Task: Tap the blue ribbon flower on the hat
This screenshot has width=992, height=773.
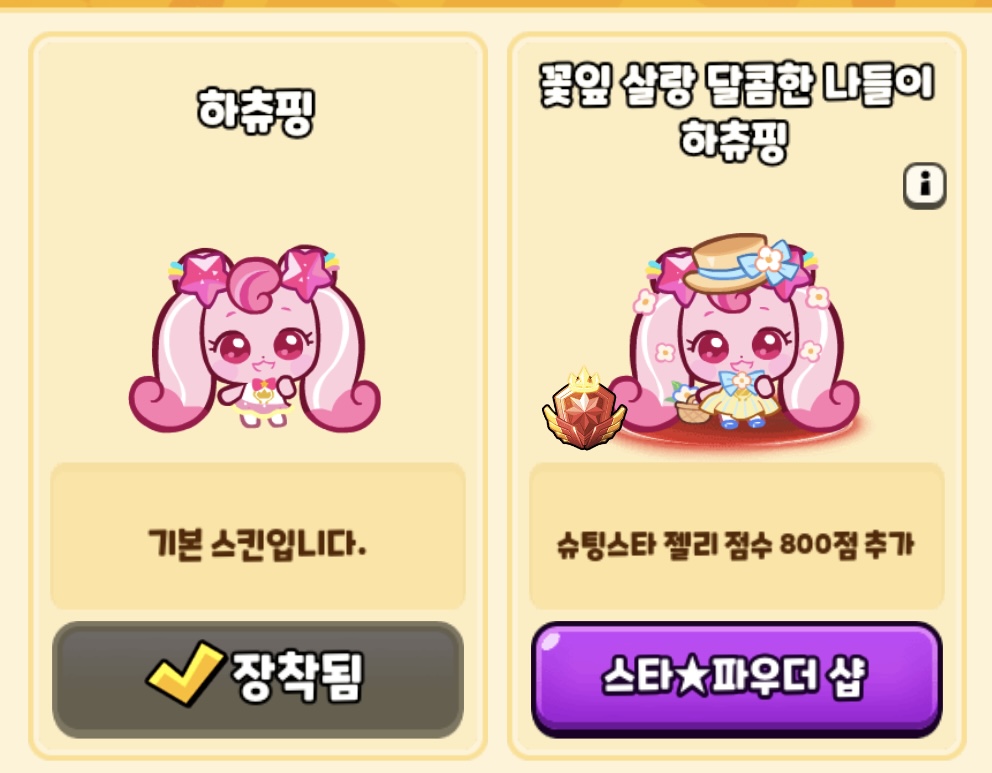Action: point(767,259)
